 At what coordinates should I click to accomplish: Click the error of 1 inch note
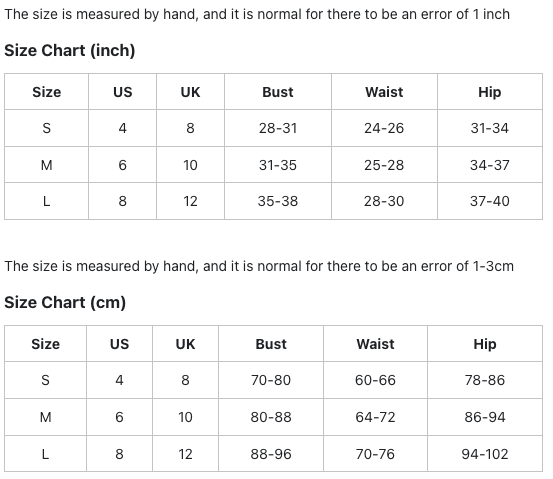click(257, 14)
